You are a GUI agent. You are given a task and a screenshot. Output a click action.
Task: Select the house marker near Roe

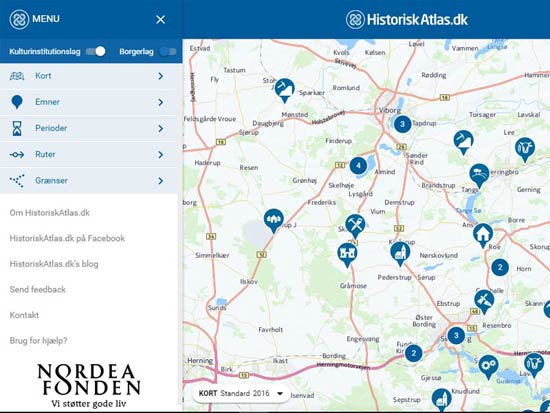pyautogui.click(x=483, y=234)
